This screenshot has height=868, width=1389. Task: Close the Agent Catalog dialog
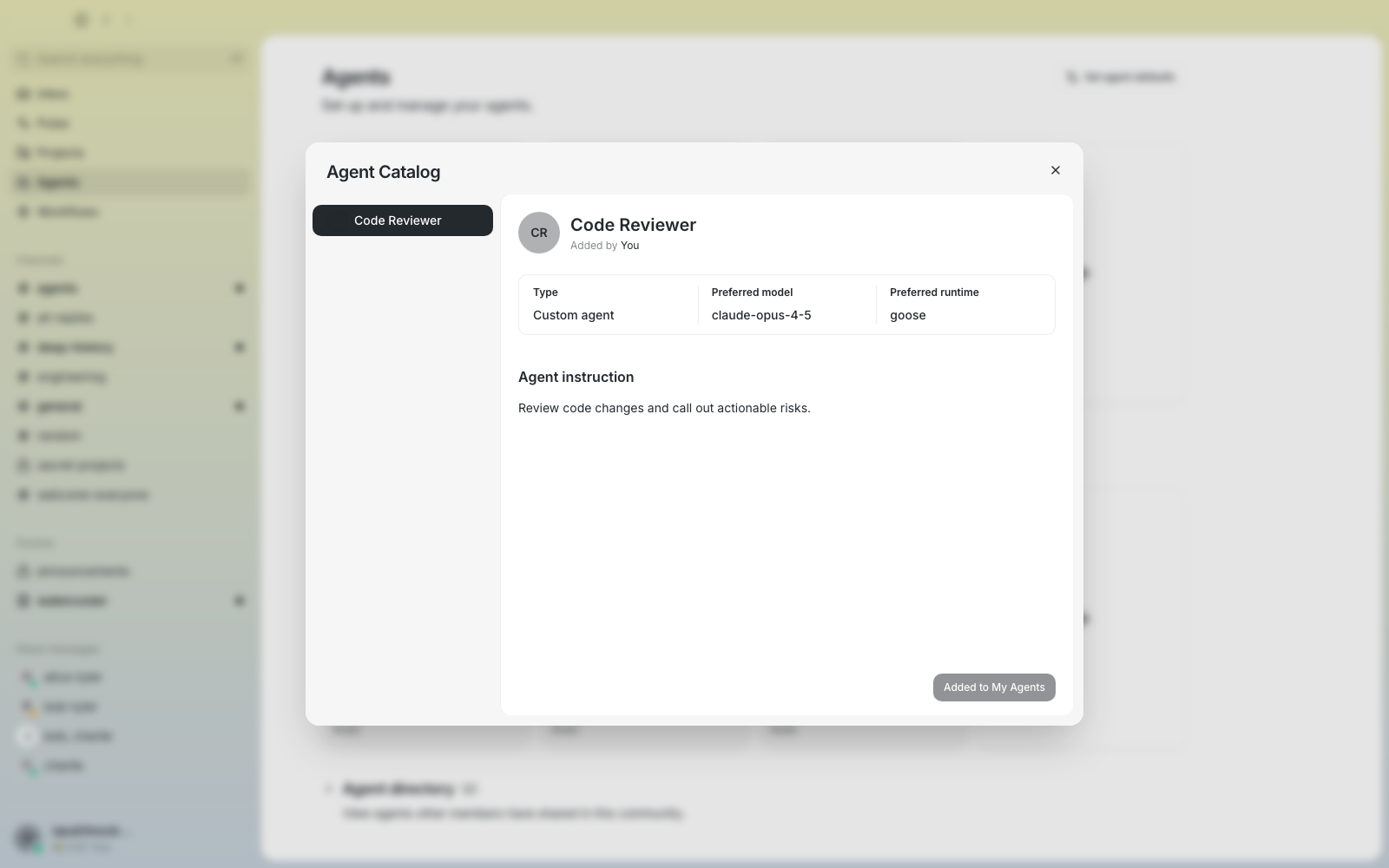[x=1056, y=170]
